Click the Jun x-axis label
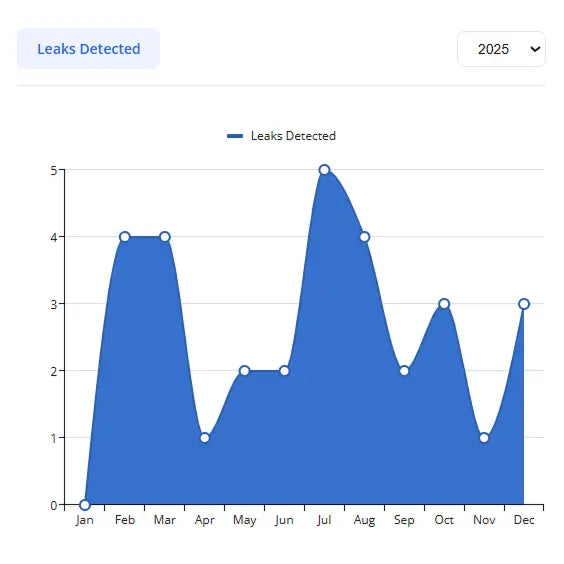Image resolution: width=564 pixels, height=564 pixels. (284, 520)
